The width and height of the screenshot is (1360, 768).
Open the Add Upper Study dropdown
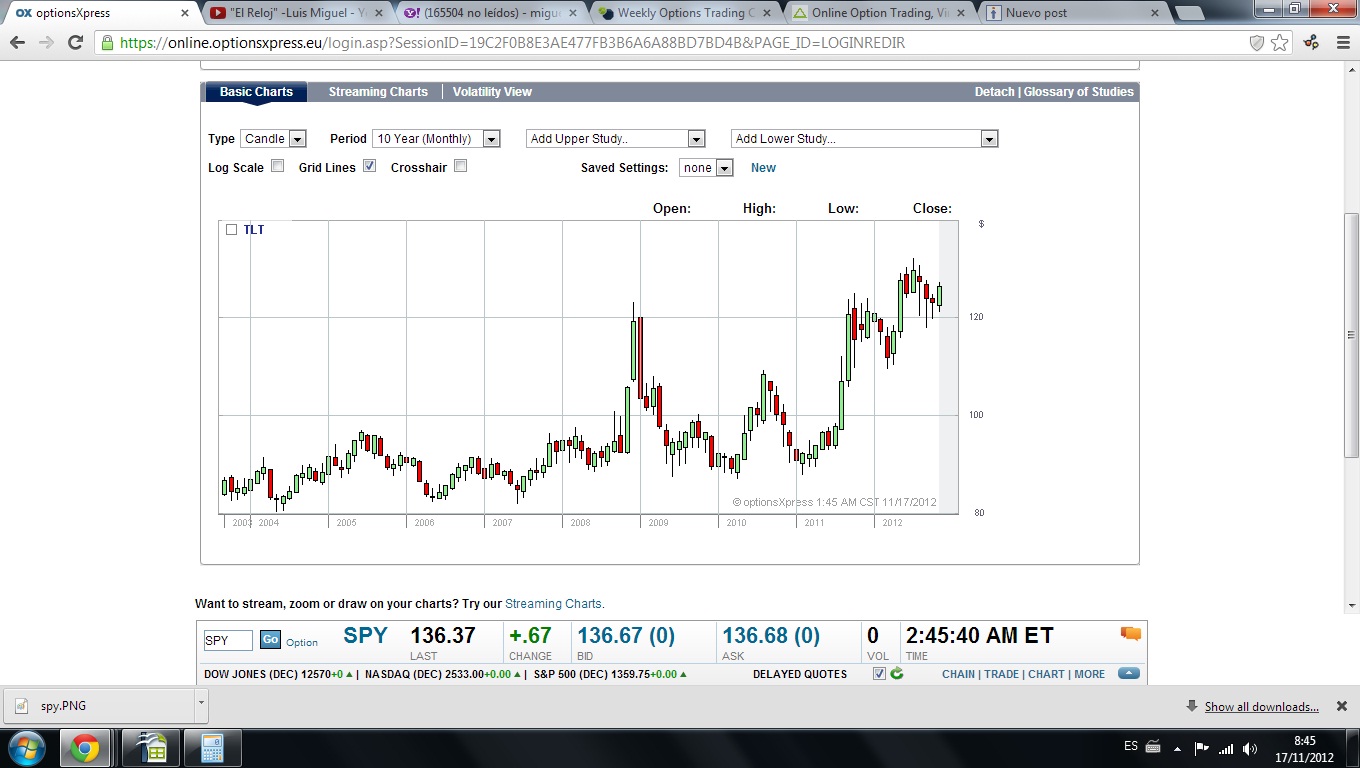[x=616, y=139]
